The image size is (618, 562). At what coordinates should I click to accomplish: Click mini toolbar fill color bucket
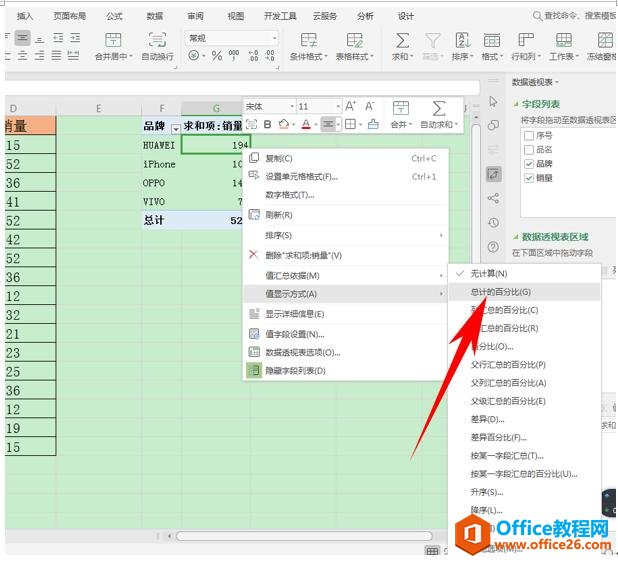click(284, 125)
